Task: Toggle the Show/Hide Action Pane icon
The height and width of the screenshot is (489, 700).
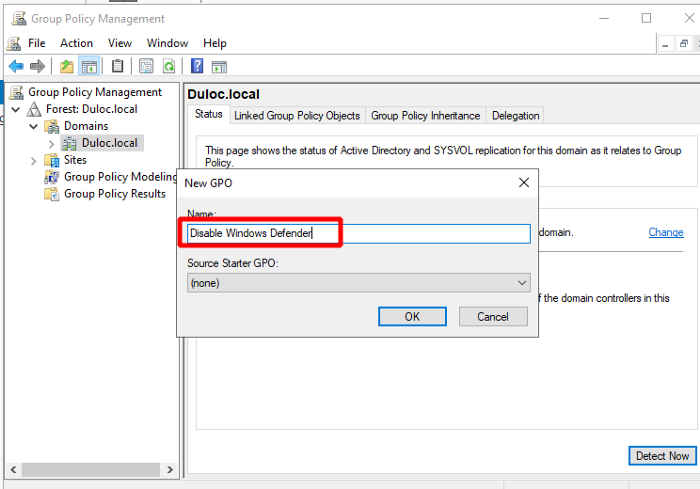Action: 219,67
